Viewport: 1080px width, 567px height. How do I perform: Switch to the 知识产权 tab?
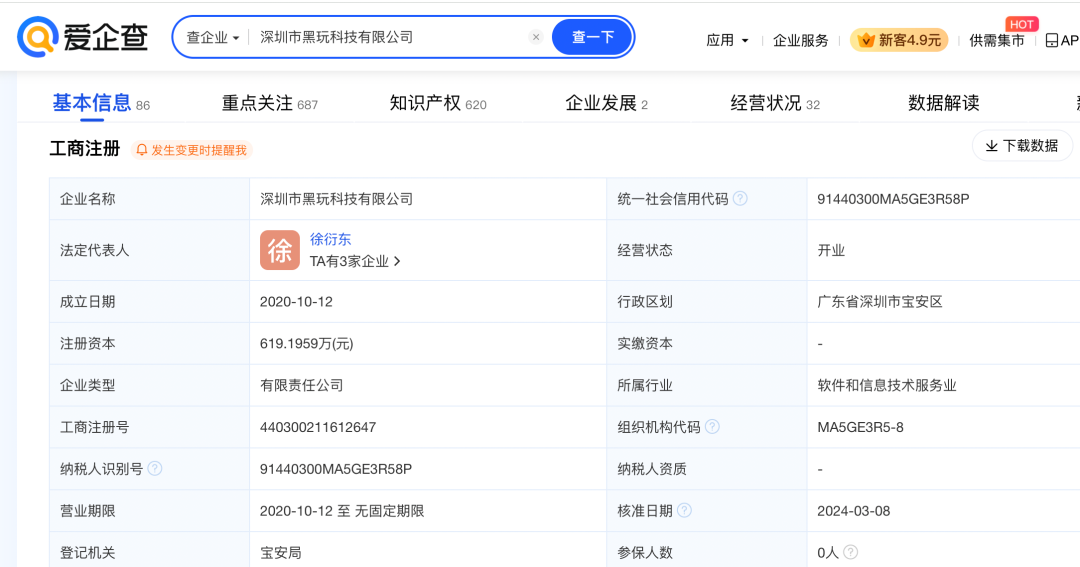[438, 103]
